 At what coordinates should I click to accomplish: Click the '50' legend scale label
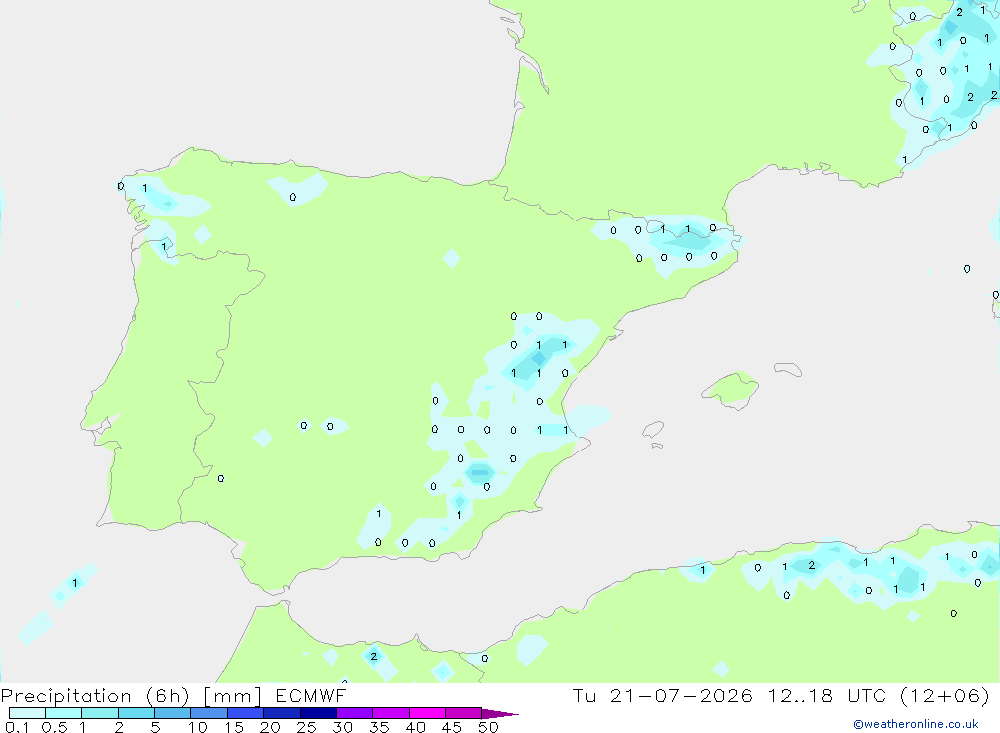click(x=488, y=727)
